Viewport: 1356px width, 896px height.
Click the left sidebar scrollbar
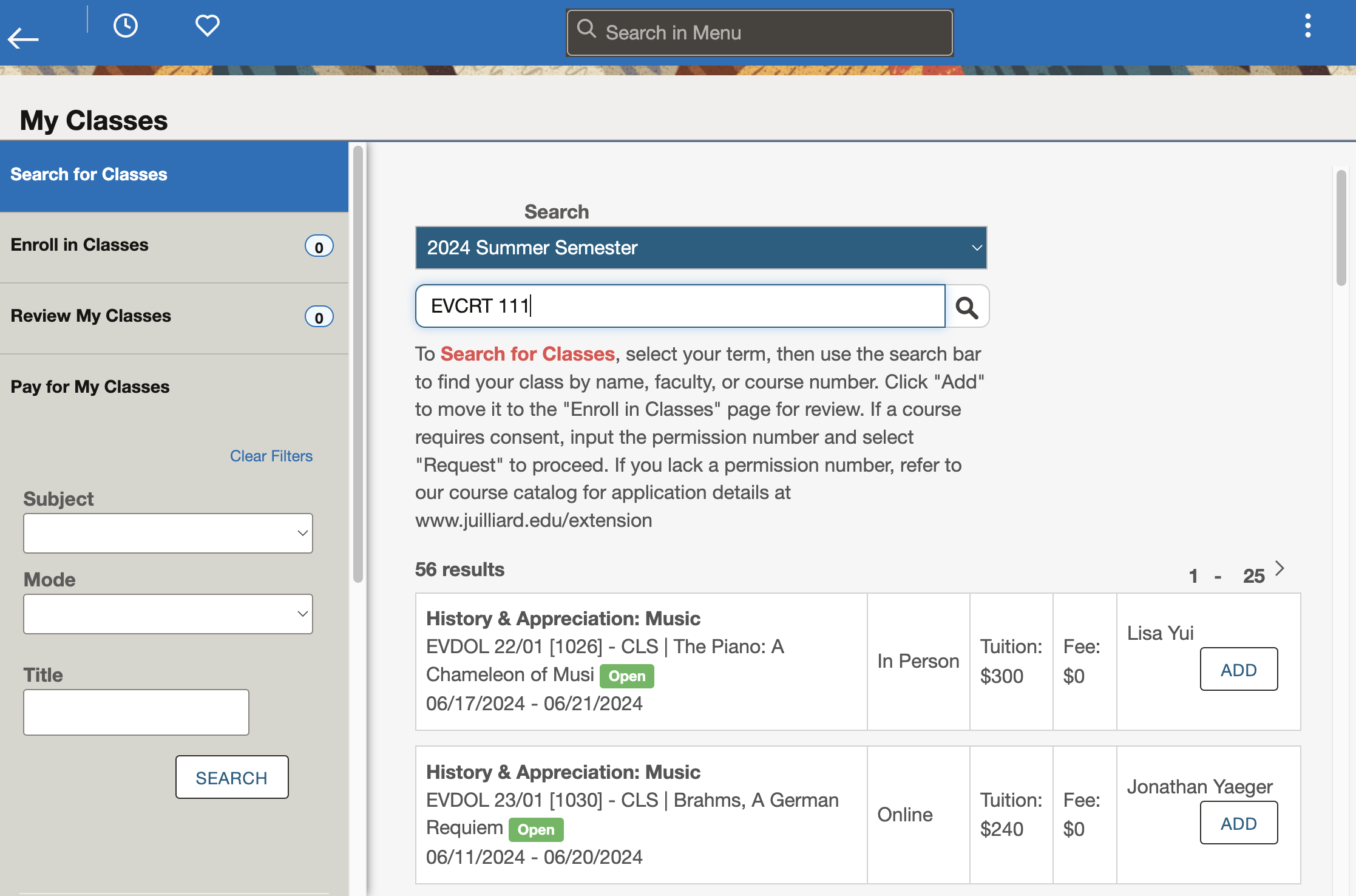click(x=358, y=364)
